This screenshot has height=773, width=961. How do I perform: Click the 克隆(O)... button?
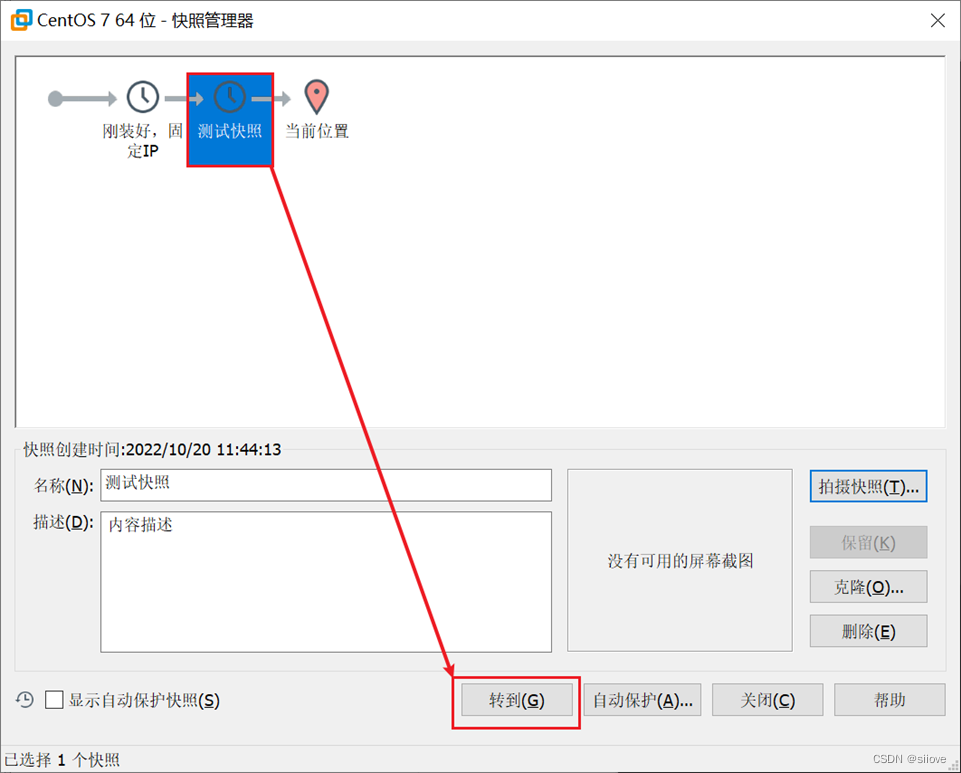click(868, 587)
